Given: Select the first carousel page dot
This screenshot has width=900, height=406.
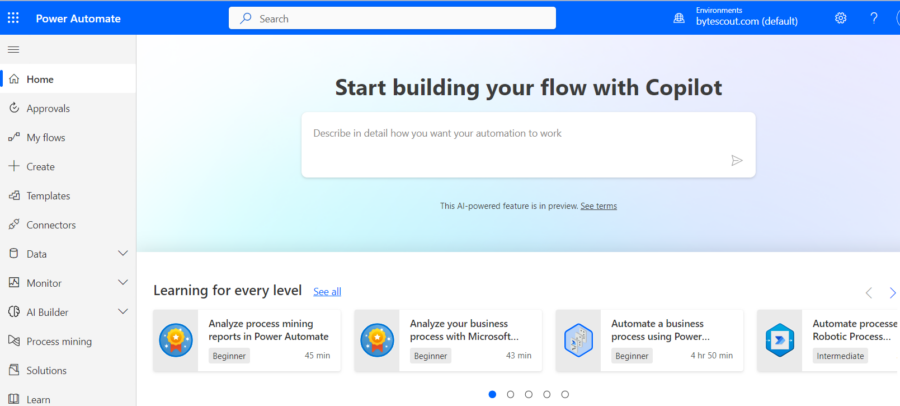Looking at the screenshot, I should pos(492,395).
